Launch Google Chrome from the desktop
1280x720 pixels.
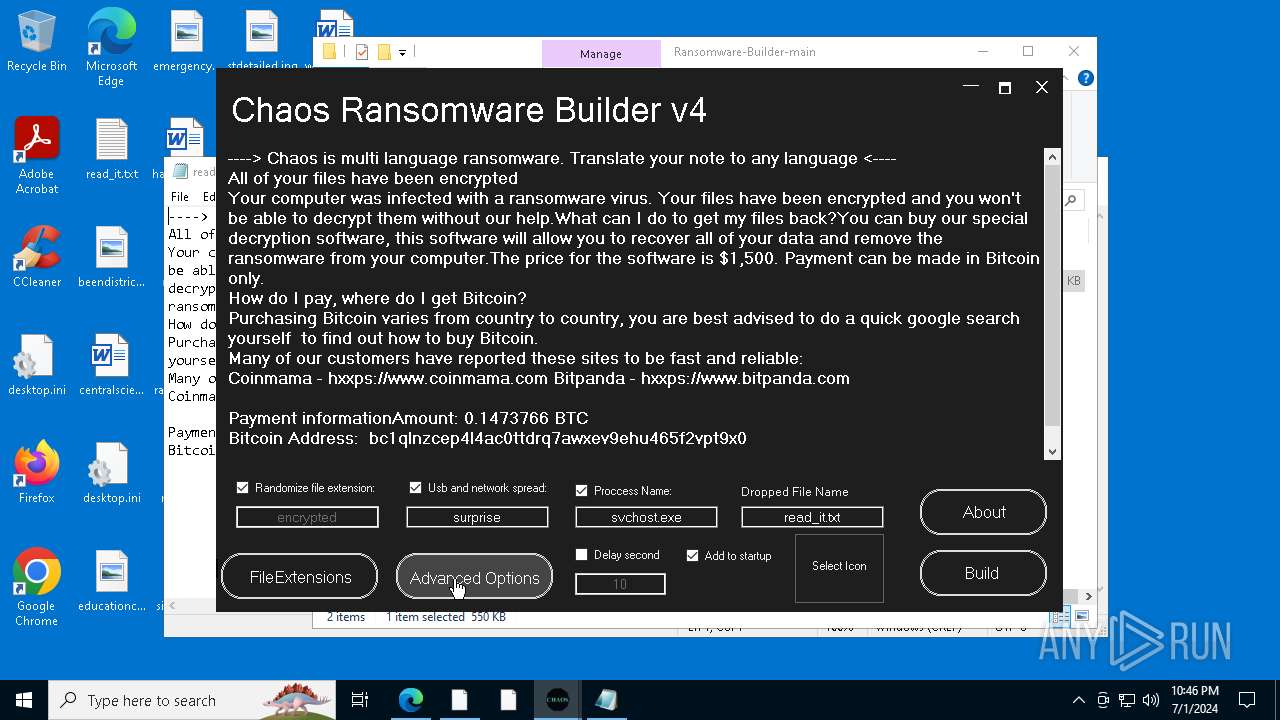[37, 588]
